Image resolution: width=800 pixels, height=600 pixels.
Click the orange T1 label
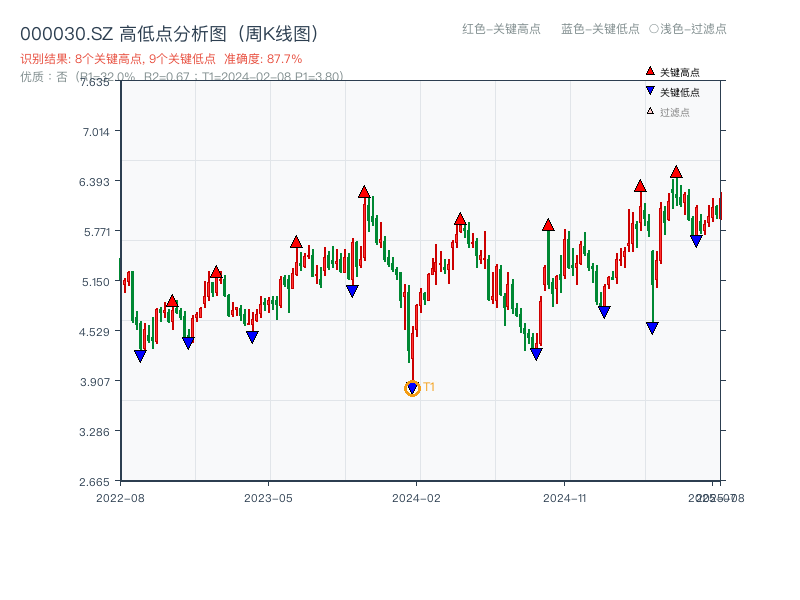tap(429, 387)
